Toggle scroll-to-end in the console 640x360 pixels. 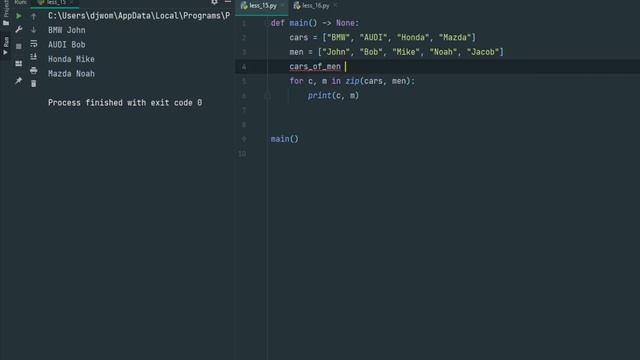coord(34,57)
